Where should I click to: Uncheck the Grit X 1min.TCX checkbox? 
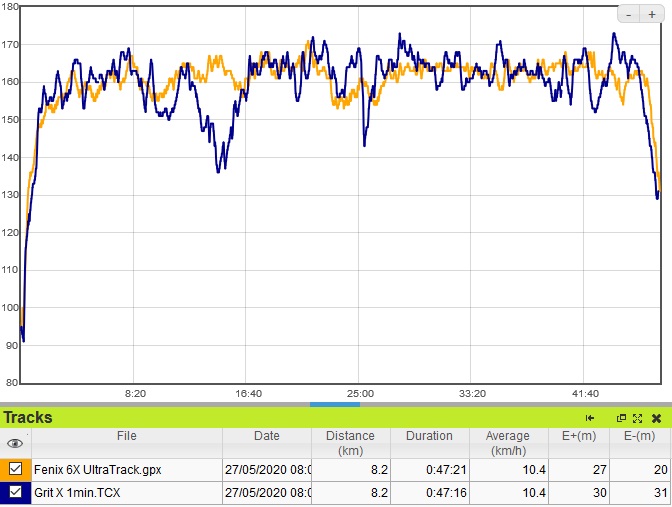tap(16, 491)
